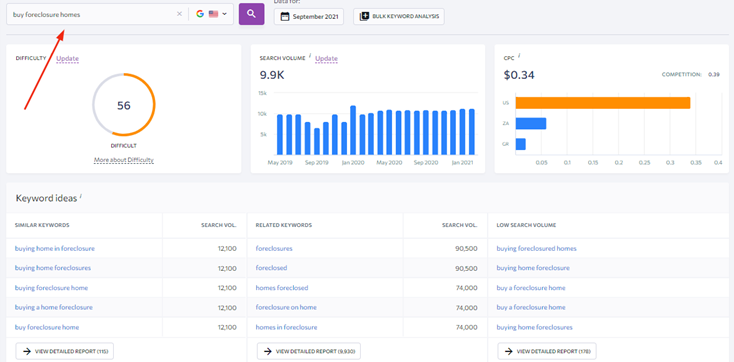Click the Google logo in search engine selector
This screenshot has height=362, width=734.
(x=200, y=14)
